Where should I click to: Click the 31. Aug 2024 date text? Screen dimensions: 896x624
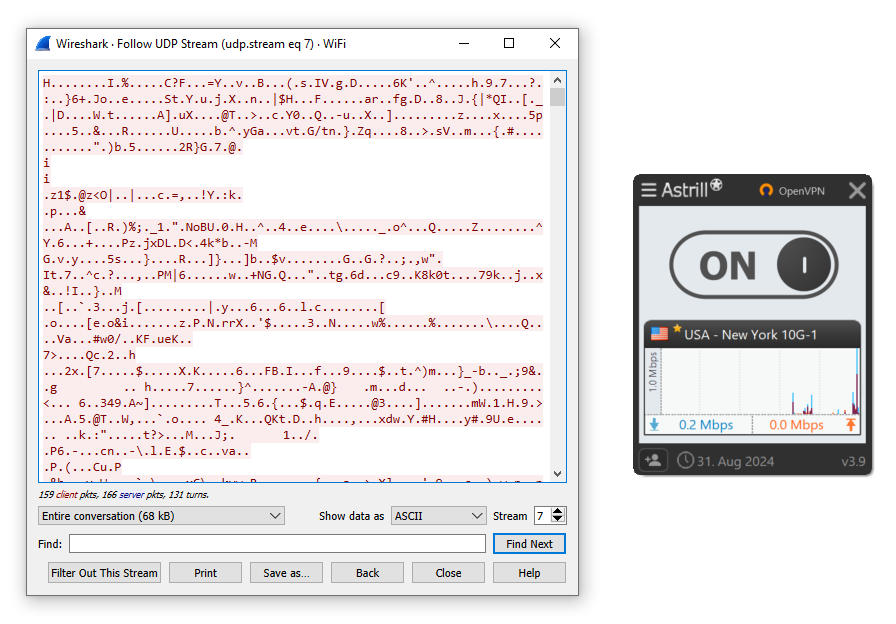[735, 461]
